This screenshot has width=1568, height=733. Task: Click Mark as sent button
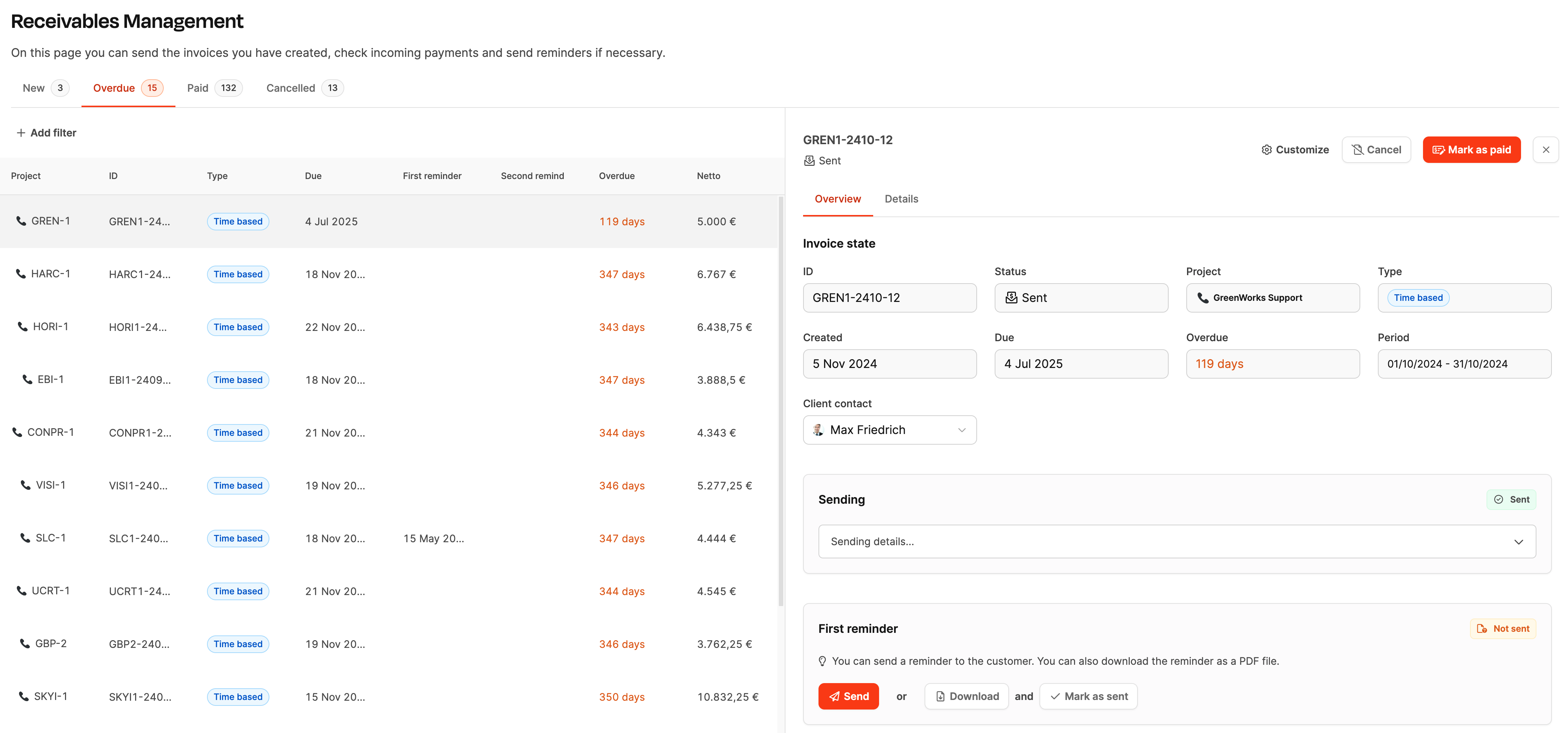click(1088, 696)
